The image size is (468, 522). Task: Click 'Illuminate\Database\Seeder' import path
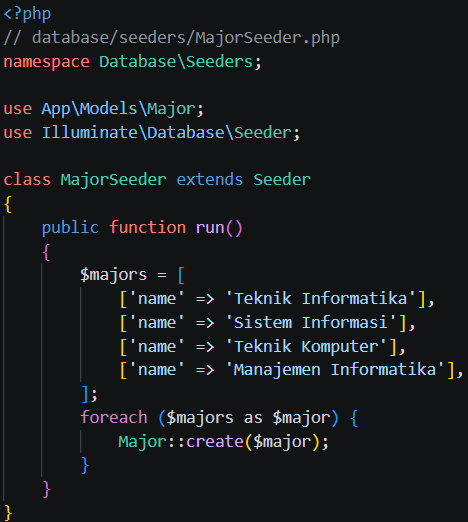coord(166,133)
